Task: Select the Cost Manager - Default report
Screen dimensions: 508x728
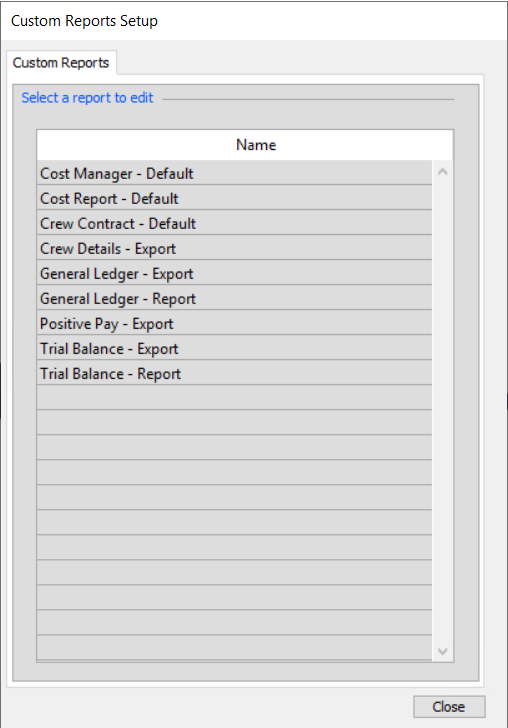Action: tap(234, 173)
